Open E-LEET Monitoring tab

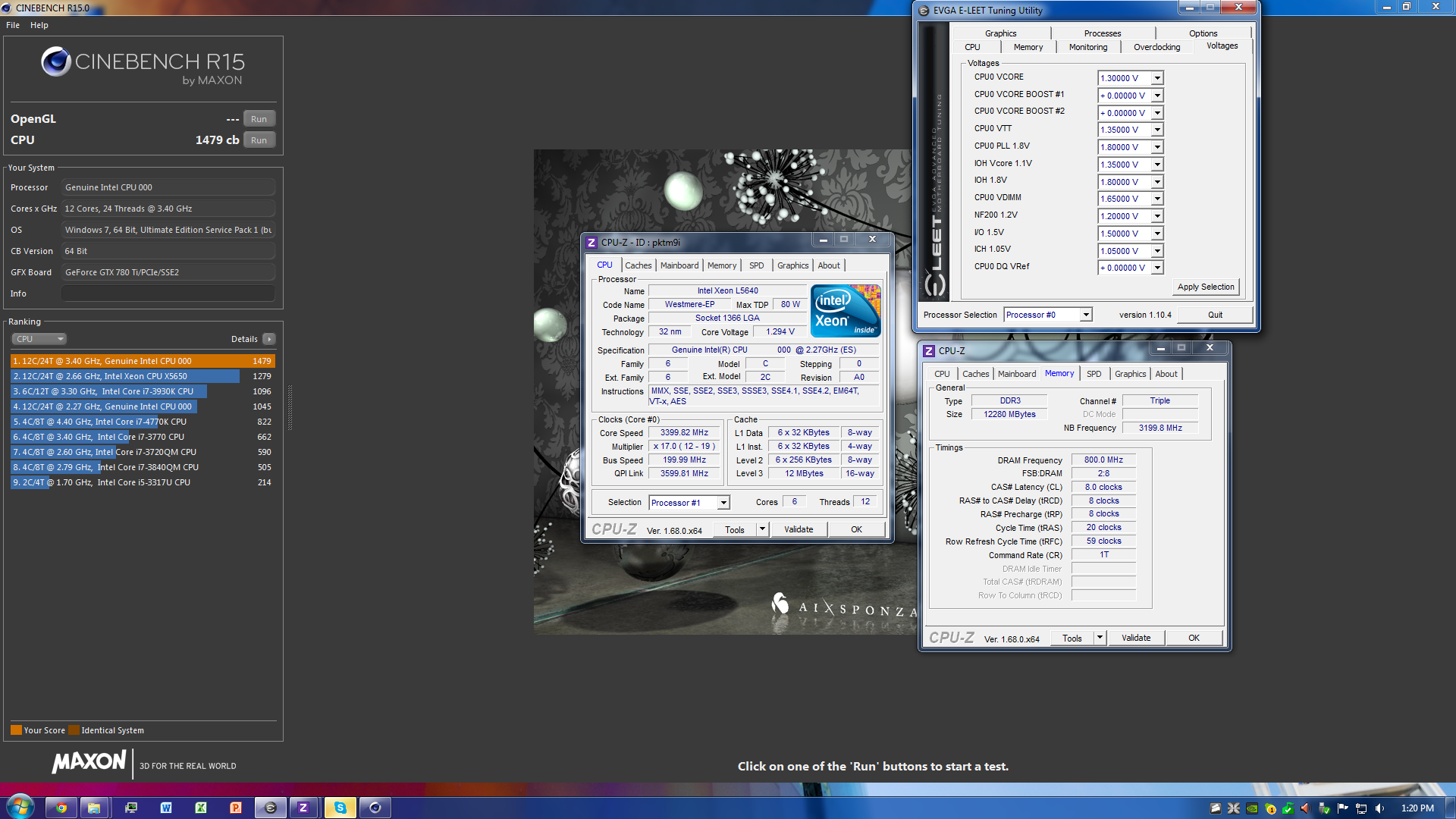click(1088, 47)
